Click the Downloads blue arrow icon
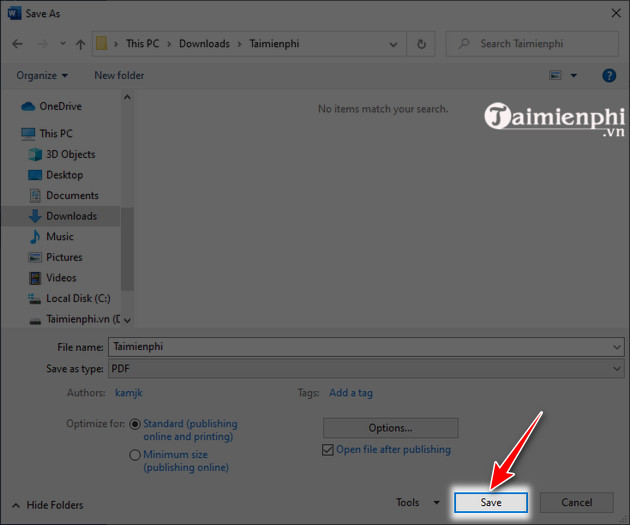630x525 pixels. (x=35, y=216)
